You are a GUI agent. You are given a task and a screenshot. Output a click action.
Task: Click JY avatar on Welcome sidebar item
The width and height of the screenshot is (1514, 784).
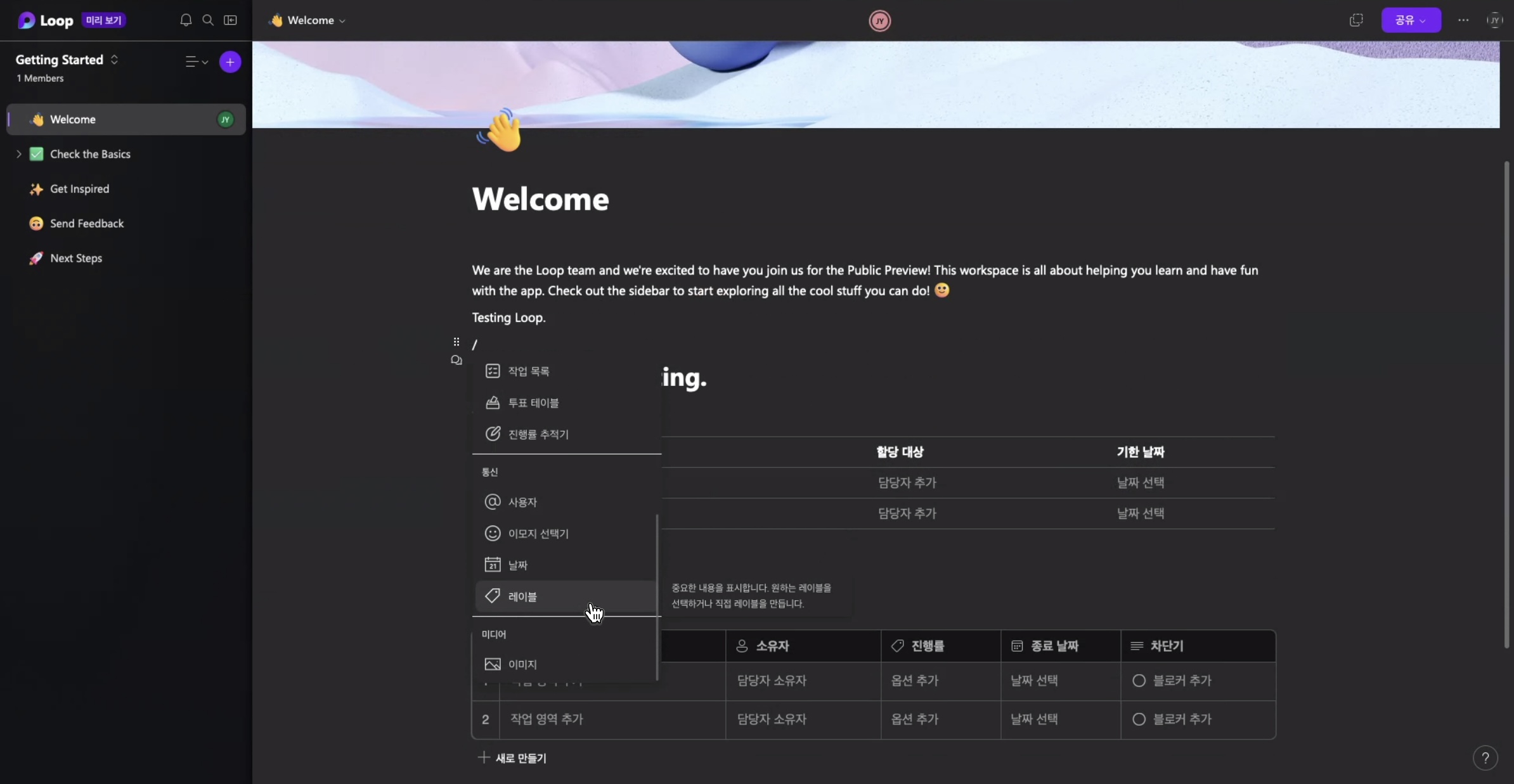click(x=225, y=119)
